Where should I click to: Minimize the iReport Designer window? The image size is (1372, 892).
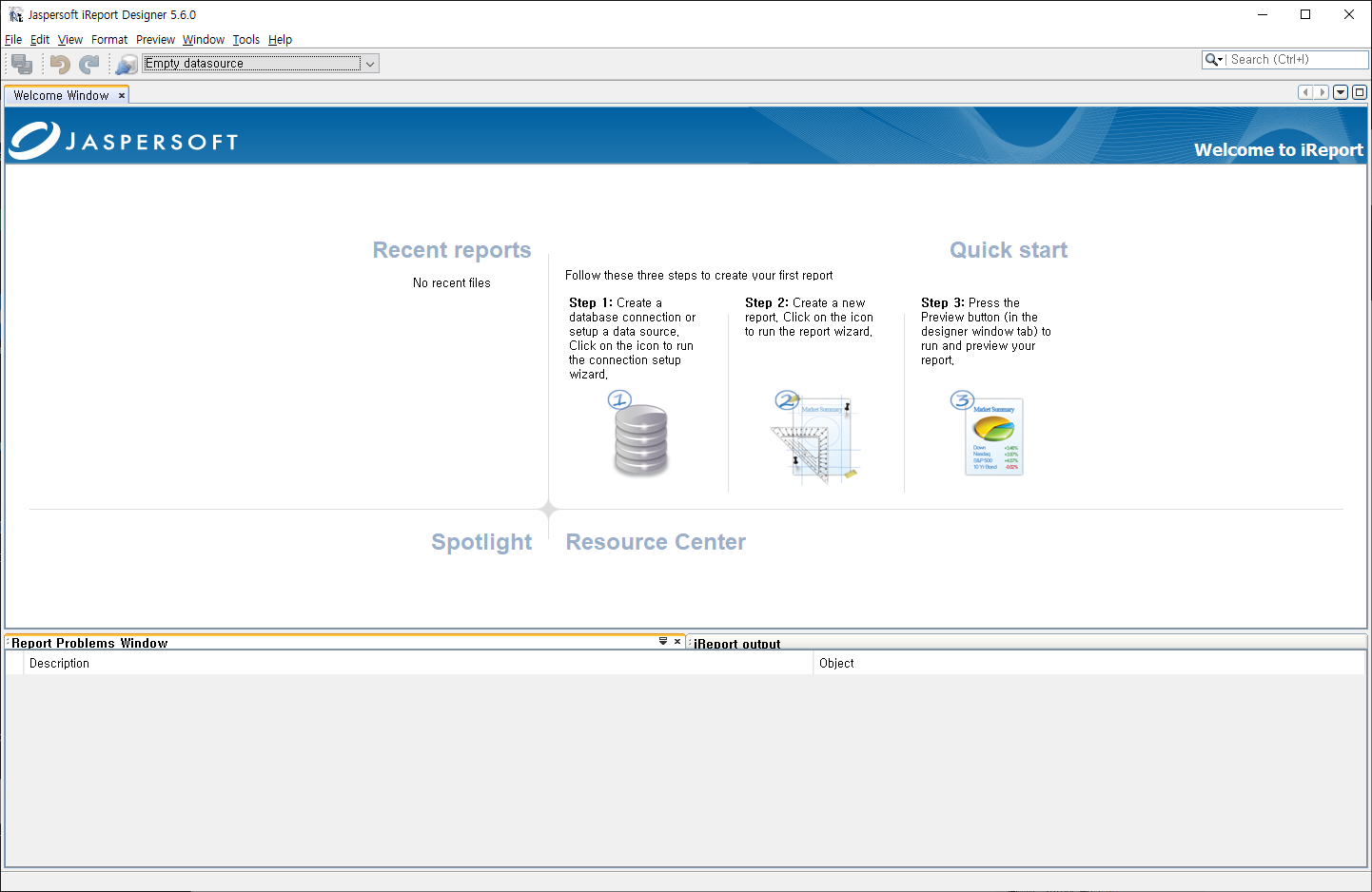1263,14
